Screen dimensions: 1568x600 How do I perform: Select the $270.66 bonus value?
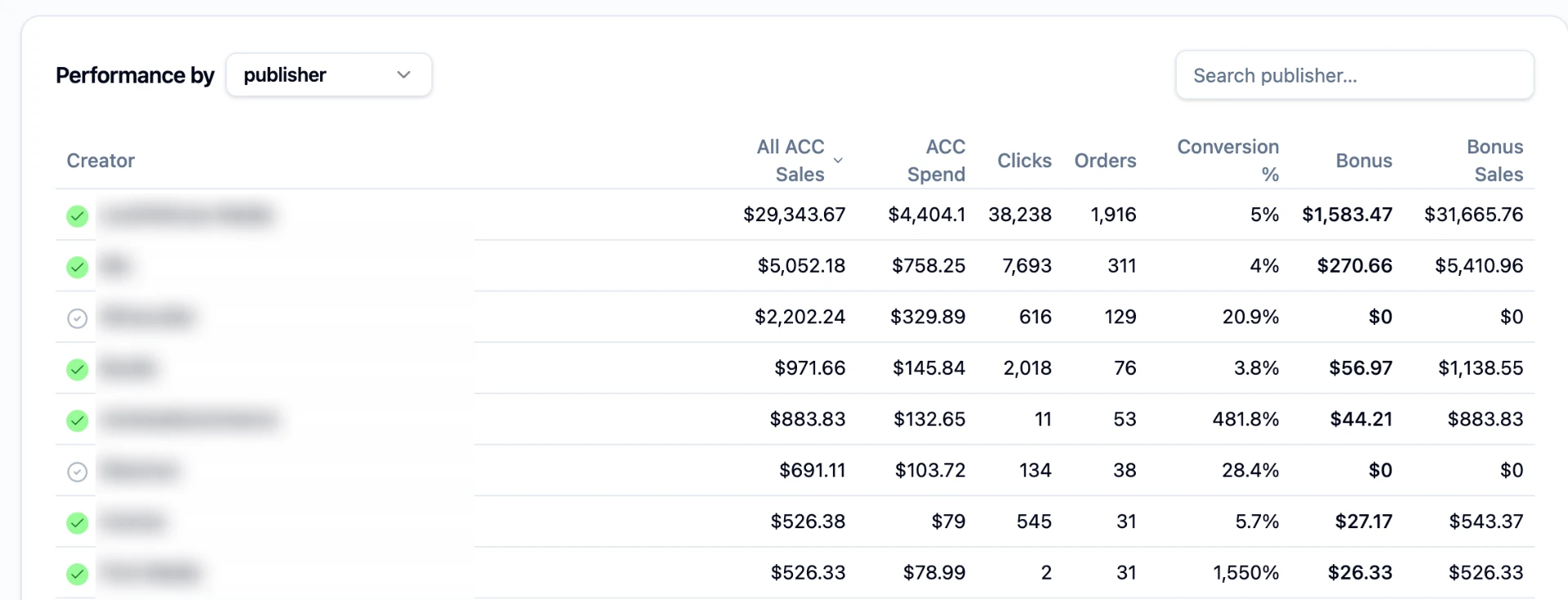click(1355, 266)
